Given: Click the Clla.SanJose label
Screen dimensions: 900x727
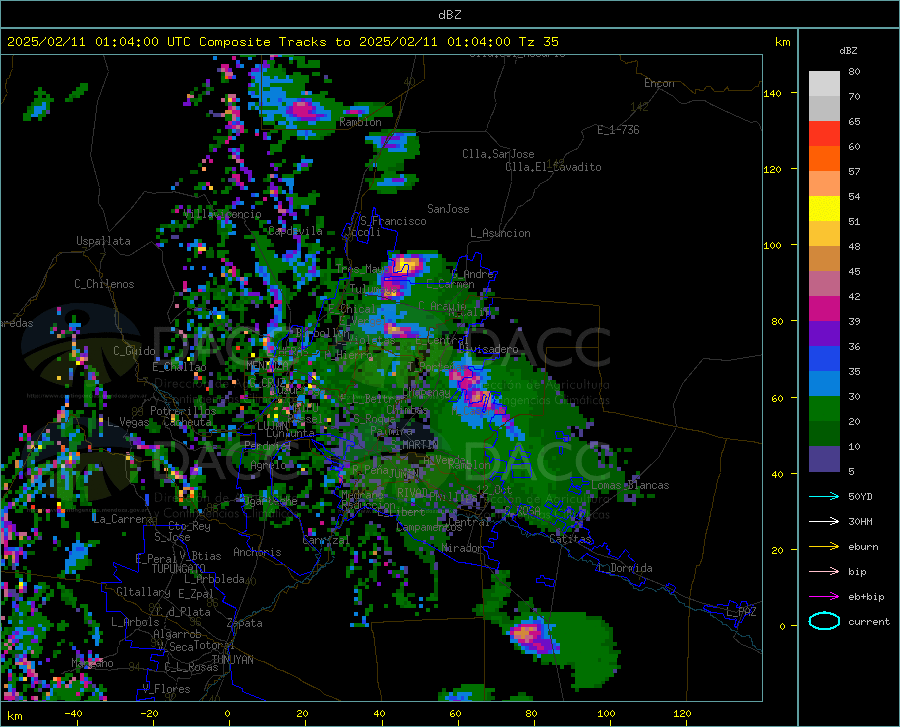Looking at the screenshot, I should (498, 154).
